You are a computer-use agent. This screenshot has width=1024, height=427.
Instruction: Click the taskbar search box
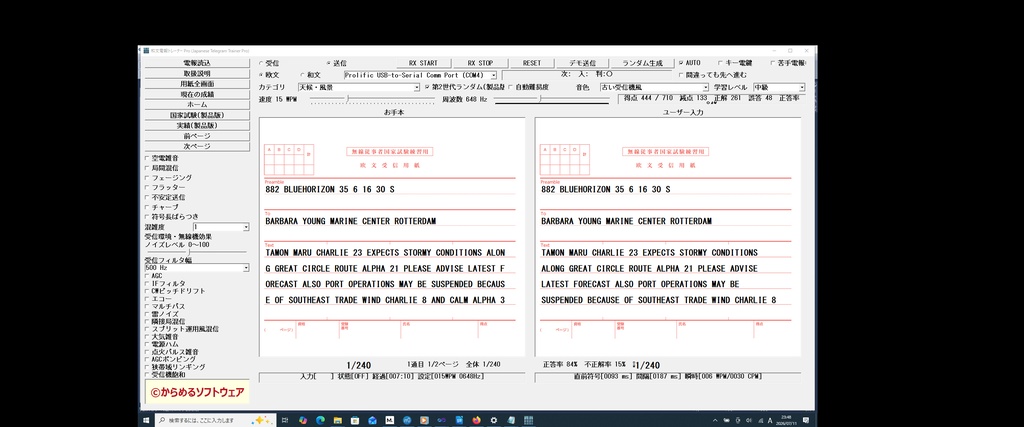click(x=215, y=420)
